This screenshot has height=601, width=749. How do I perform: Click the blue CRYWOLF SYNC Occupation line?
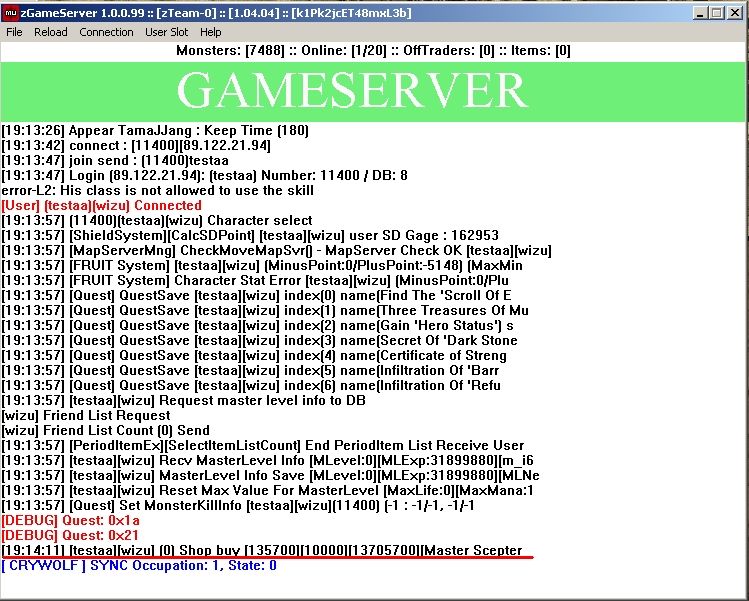tap(140, 565)
